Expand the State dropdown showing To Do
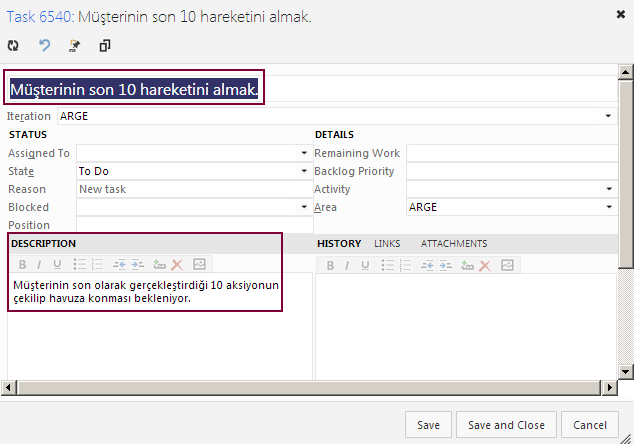 (304, 171)
